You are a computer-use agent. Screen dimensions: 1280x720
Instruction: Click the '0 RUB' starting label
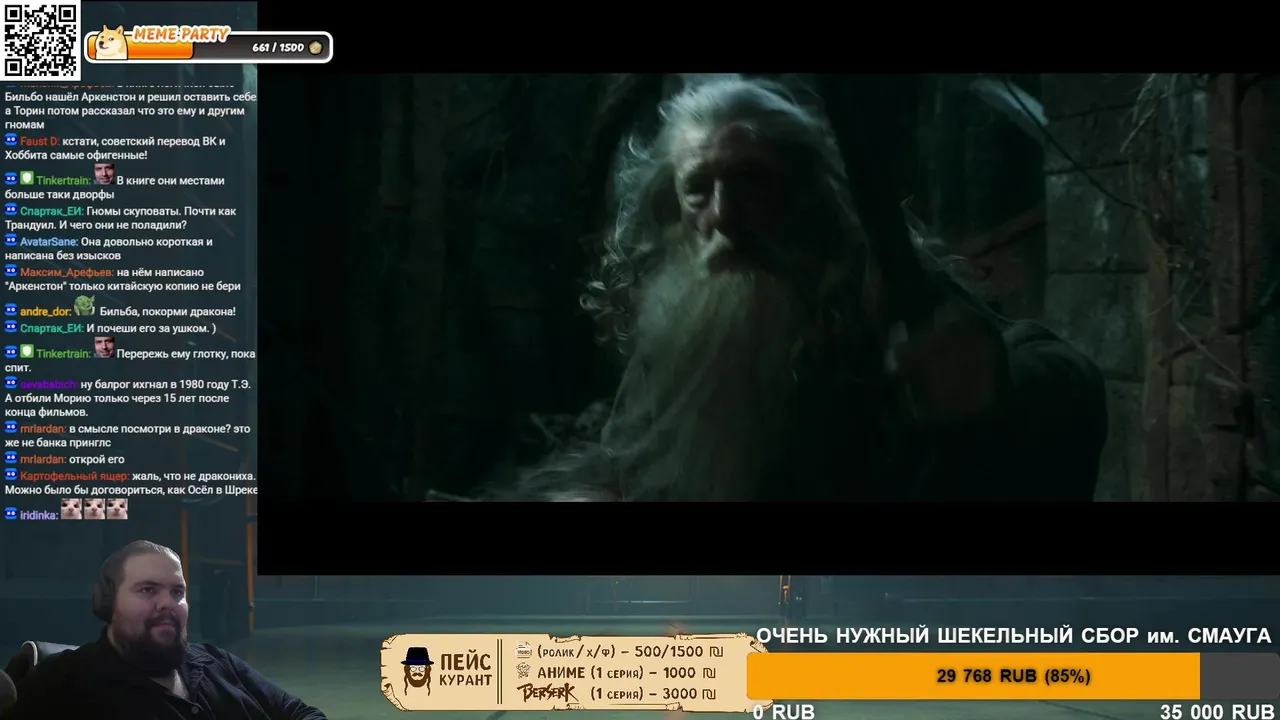coord(784,711)
